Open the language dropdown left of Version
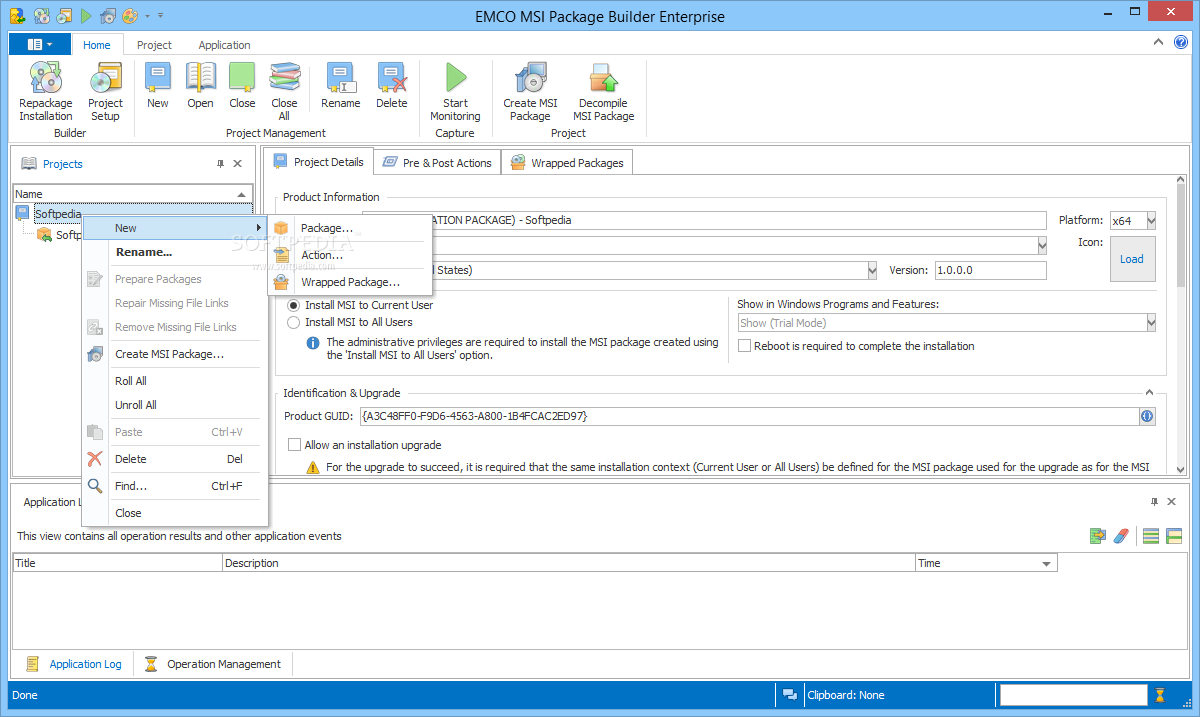The image size is (1200, 717). click(x=872, y=270)
